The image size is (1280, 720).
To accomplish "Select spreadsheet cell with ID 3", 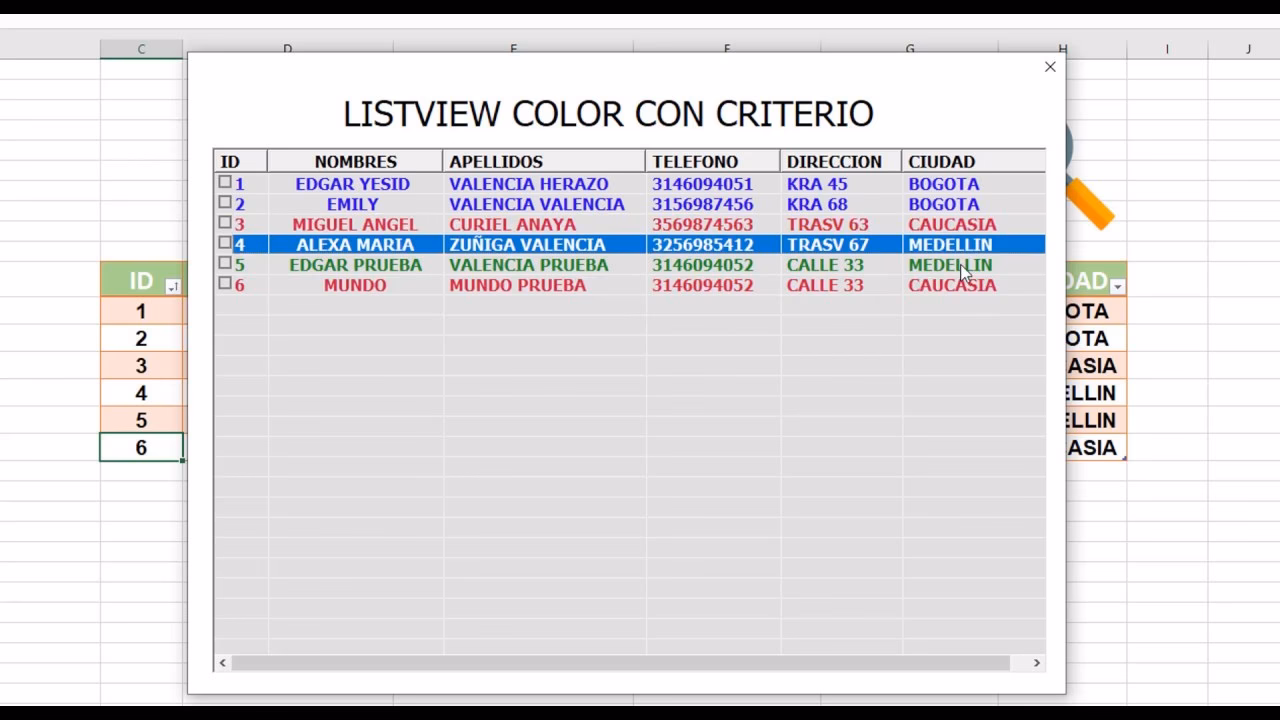I will [141, 366].
